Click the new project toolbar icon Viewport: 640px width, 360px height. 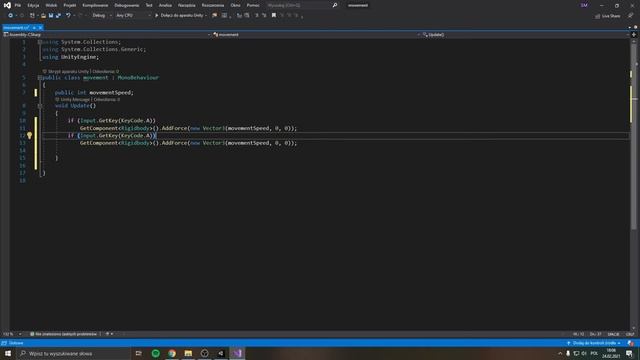coord(32,16)
